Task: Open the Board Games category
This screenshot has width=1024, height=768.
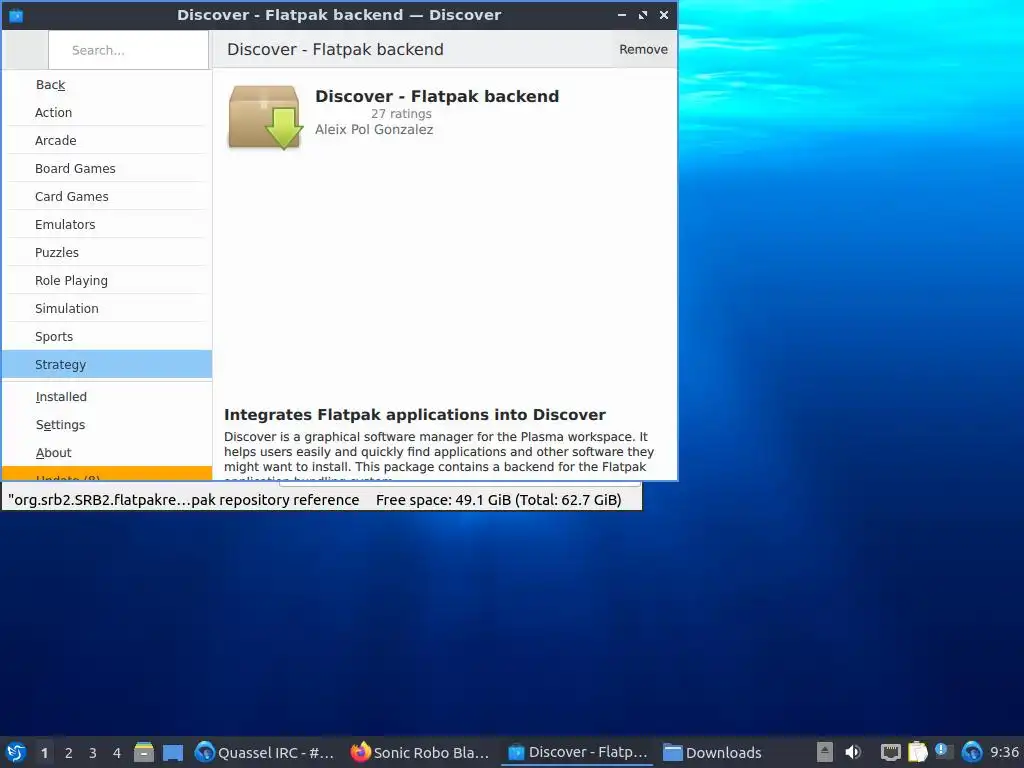Action: [108, 168]
